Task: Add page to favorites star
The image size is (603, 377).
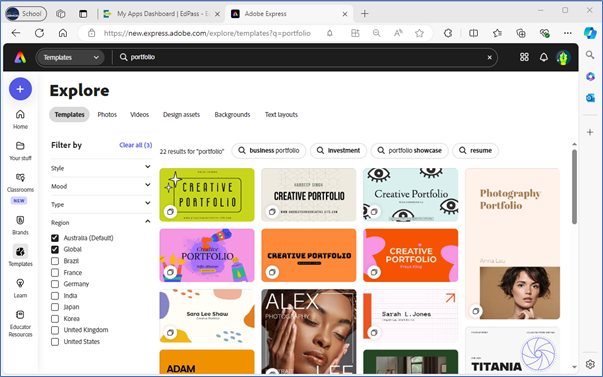Action: 419,33
